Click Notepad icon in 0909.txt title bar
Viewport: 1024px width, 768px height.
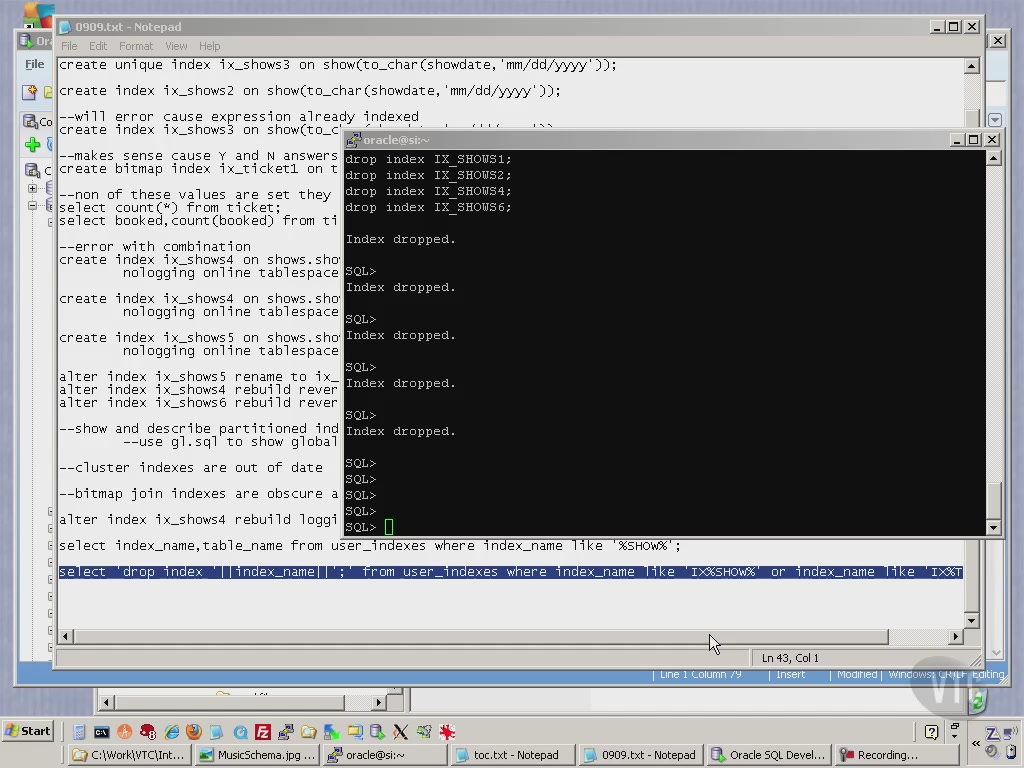pyautogui.click(x=65, y=27)
